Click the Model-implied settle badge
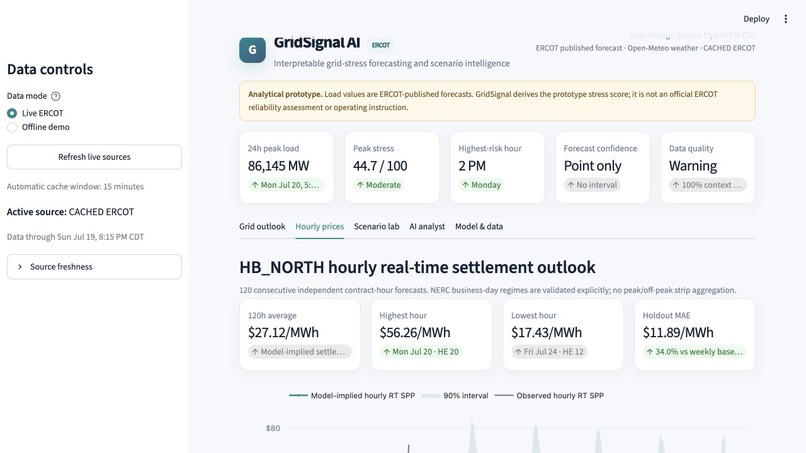 click(x=300, y=352)
